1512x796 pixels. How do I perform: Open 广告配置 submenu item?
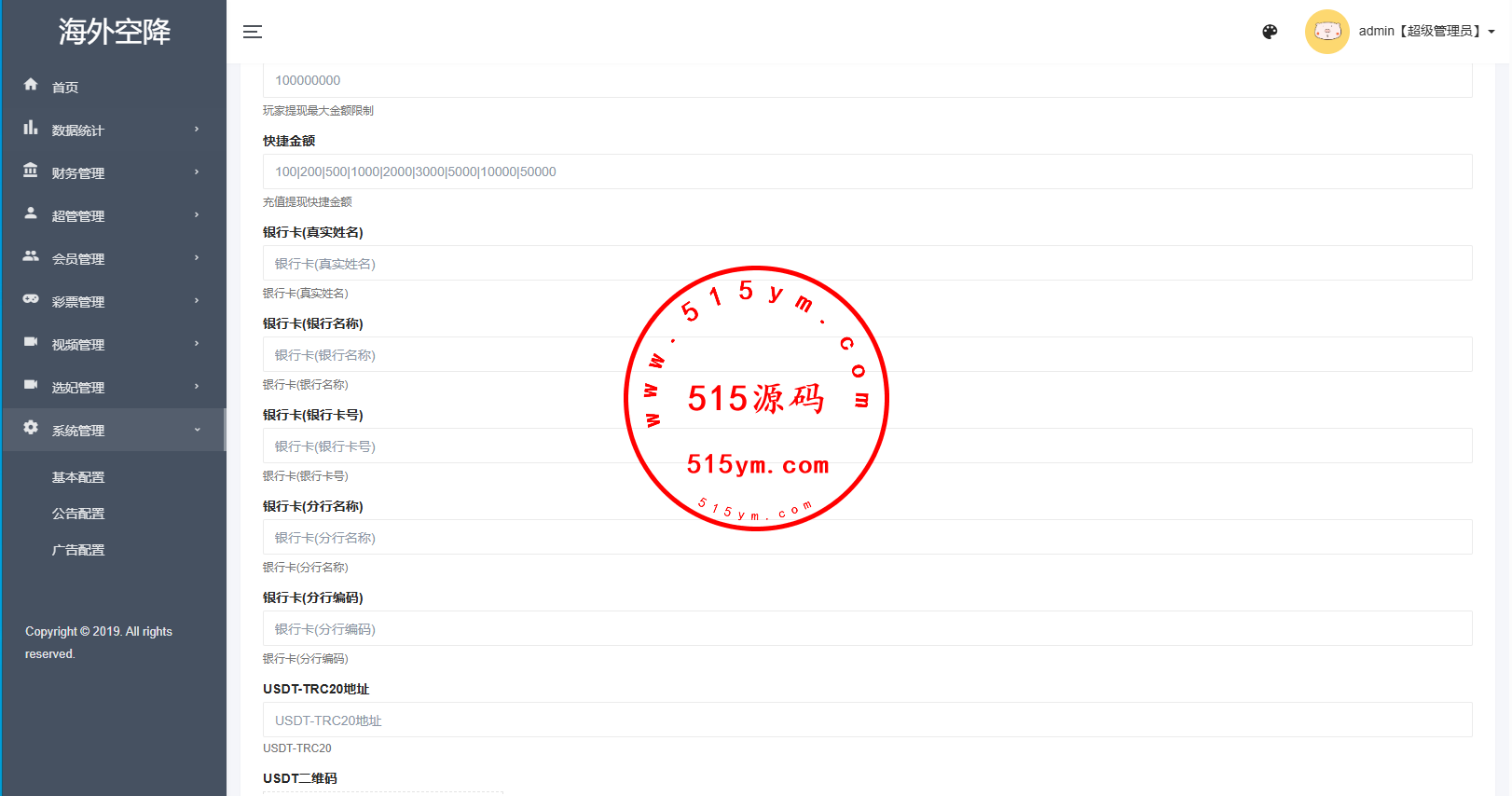pyautogui.click(x=78, y=550)
